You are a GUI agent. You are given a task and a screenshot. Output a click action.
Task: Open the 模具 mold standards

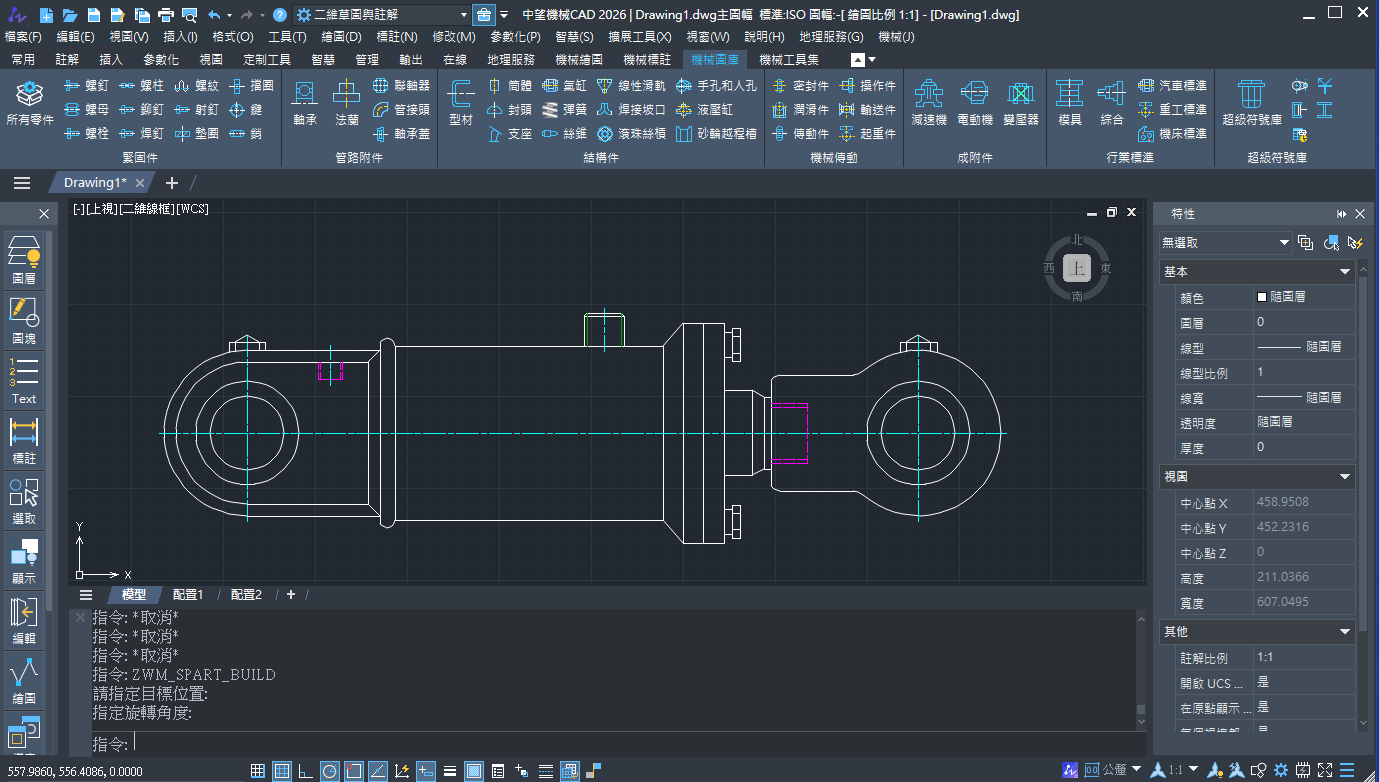(x=1070, y=104)
